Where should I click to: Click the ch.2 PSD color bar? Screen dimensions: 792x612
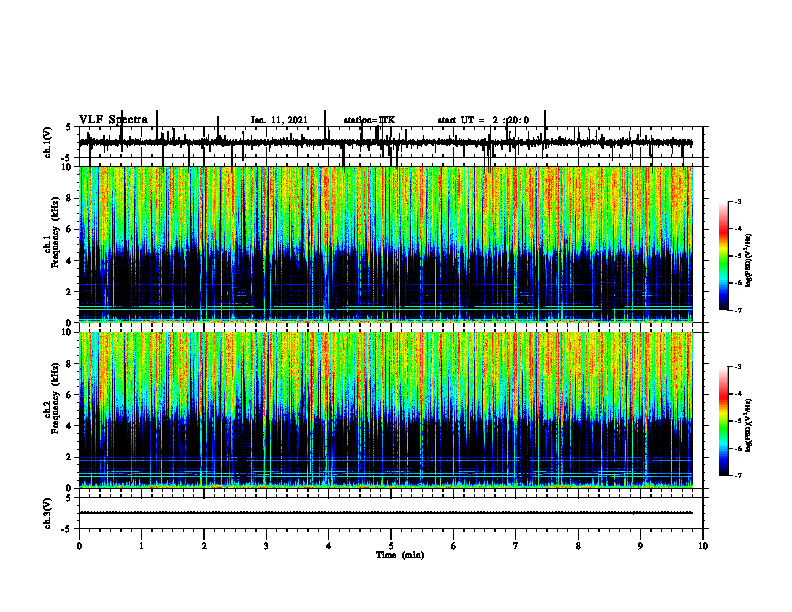(x=724, y=421)
